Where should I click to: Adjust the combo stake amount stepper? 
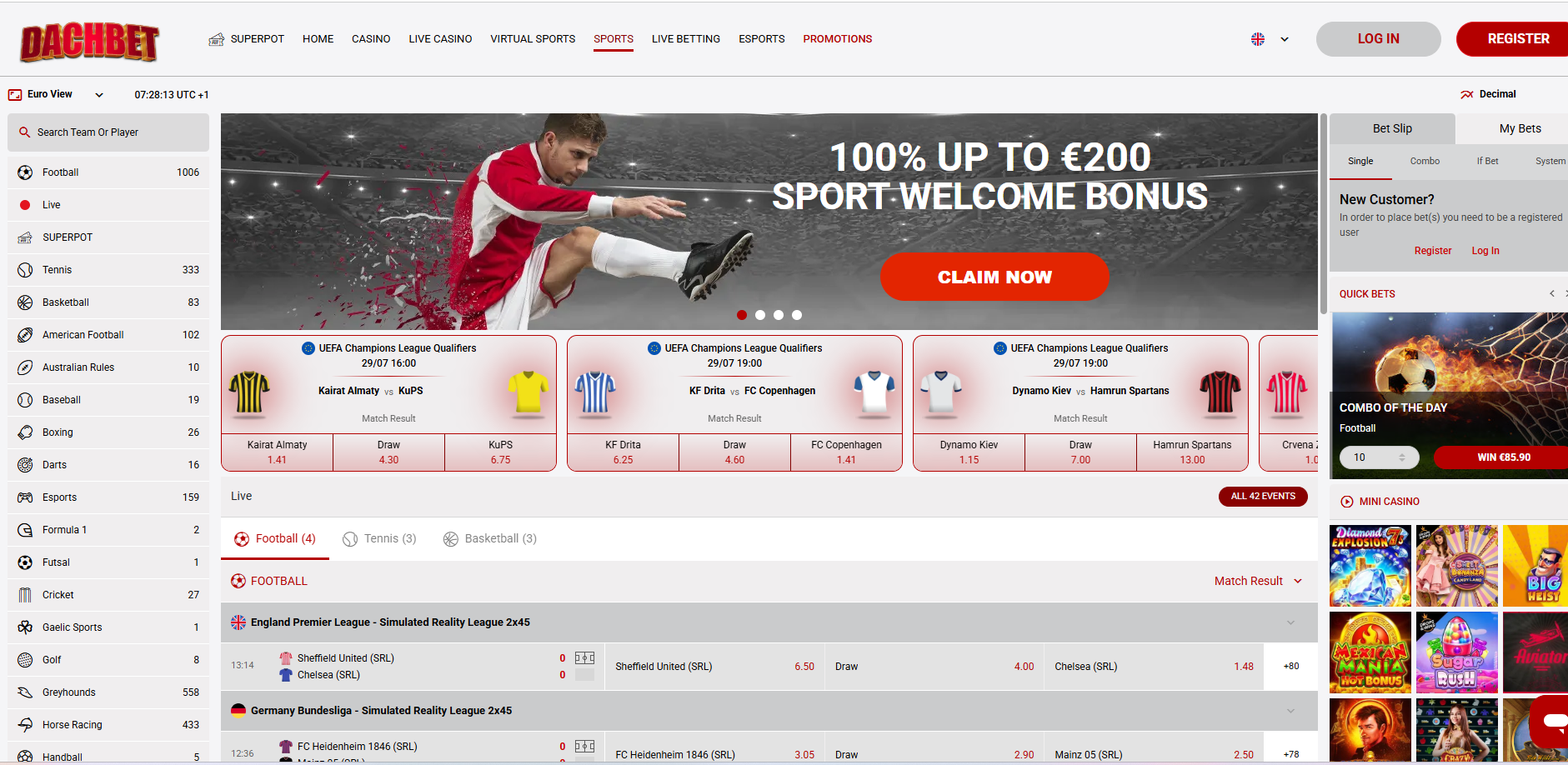1402,457
